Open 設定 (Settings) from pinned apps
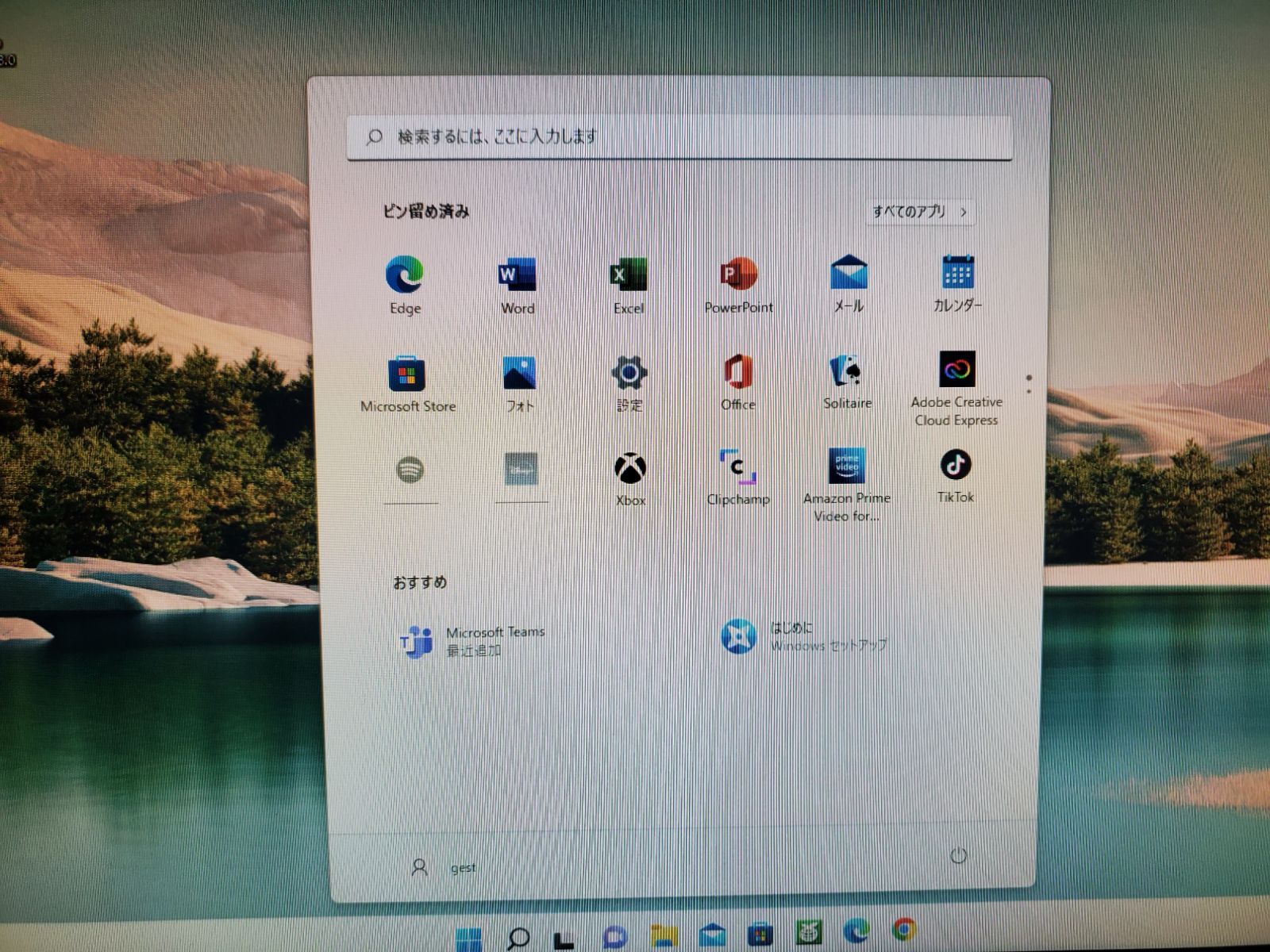This screenshot has height=952, width=1270. pyautogui.click(x=629, y=382)
